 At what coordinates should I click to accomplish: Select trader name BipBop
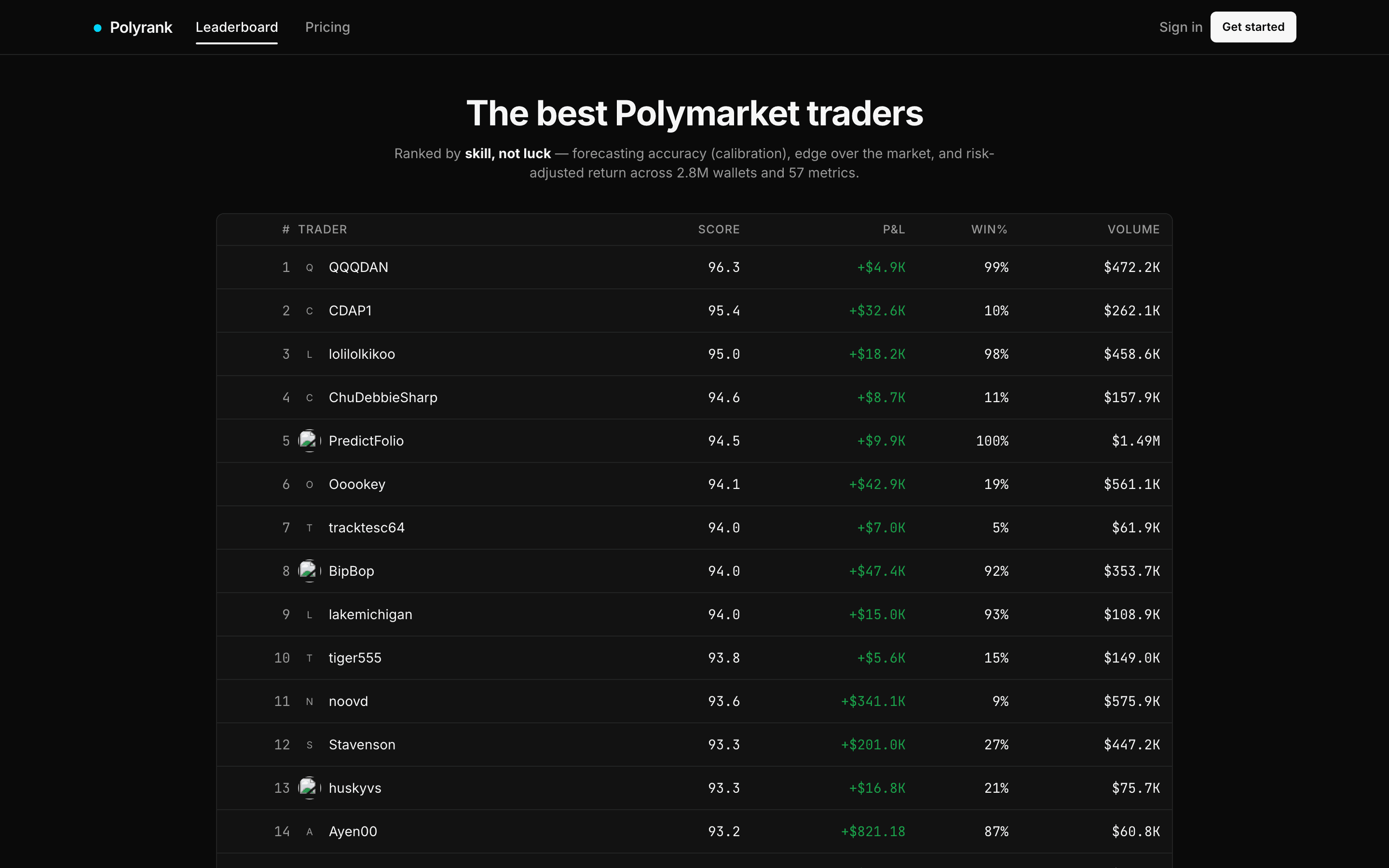coord(351,571)
